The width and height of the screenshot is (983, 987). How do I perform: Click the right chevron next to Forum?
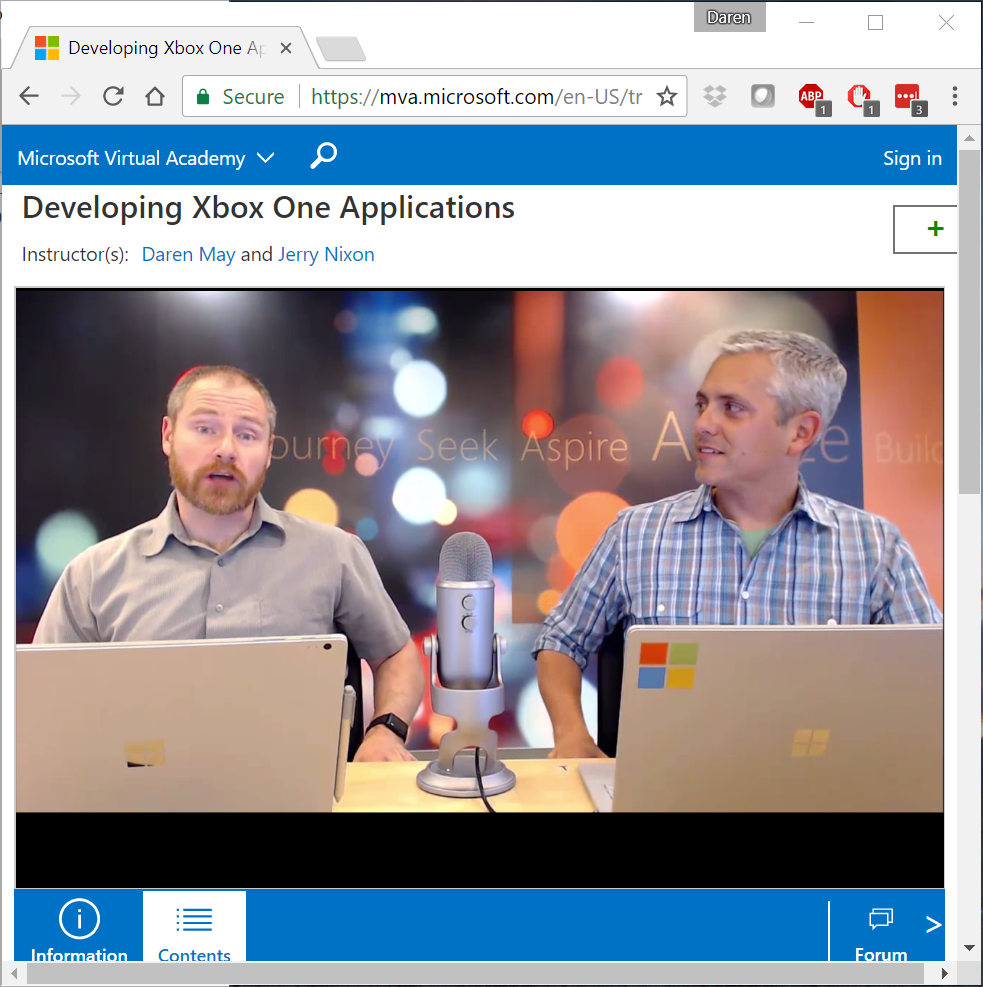933,924
